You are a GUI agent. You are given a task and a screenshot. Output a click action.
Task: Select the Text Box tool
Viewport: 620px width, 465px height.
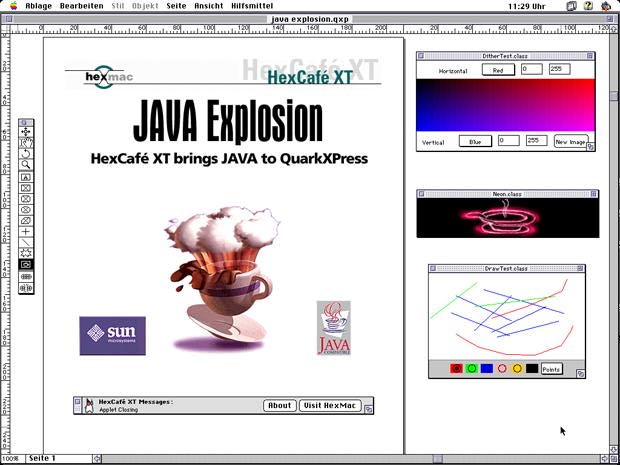pos(26,176)
